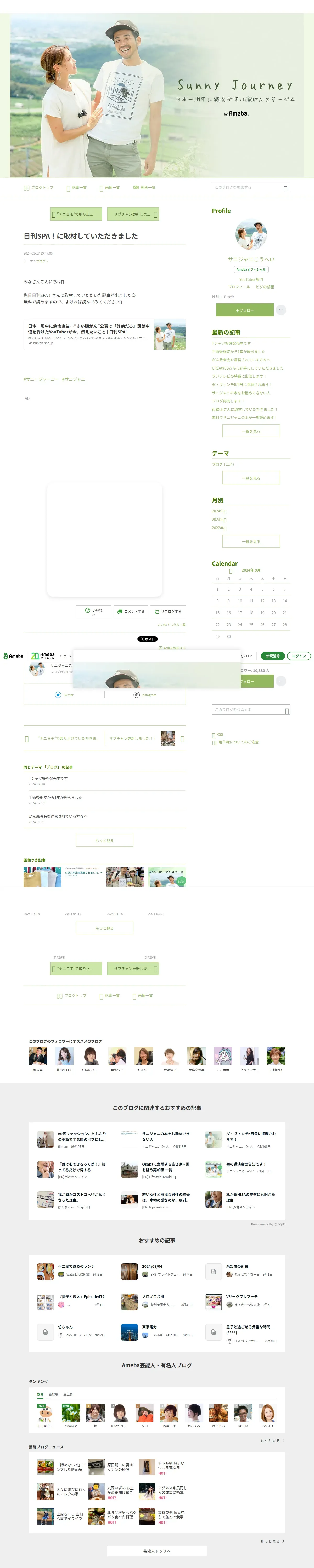The image size is (314, 1568).
Task: Click the コメントする speech-bubble icon
Action: coord(121,611)
